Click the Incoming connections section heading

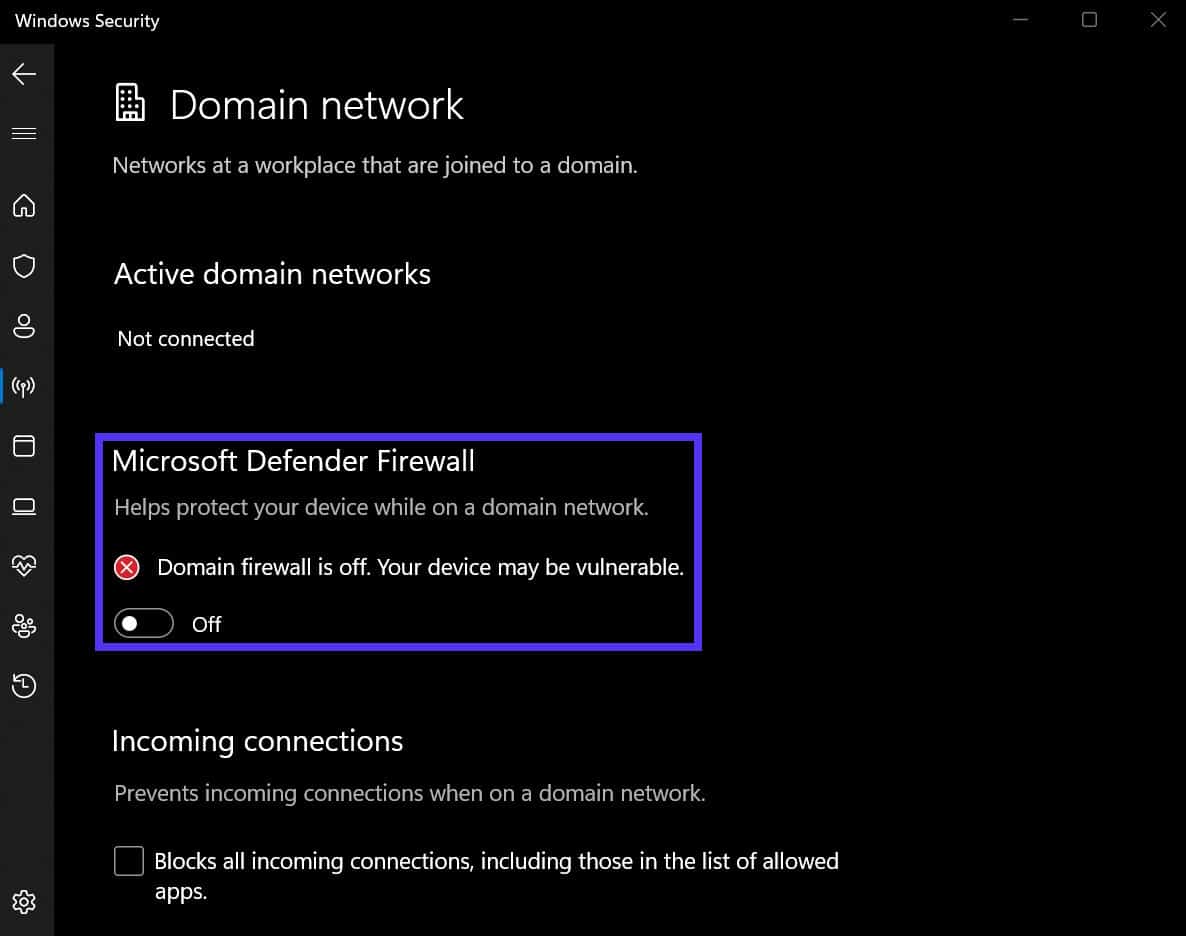[258, 741]
